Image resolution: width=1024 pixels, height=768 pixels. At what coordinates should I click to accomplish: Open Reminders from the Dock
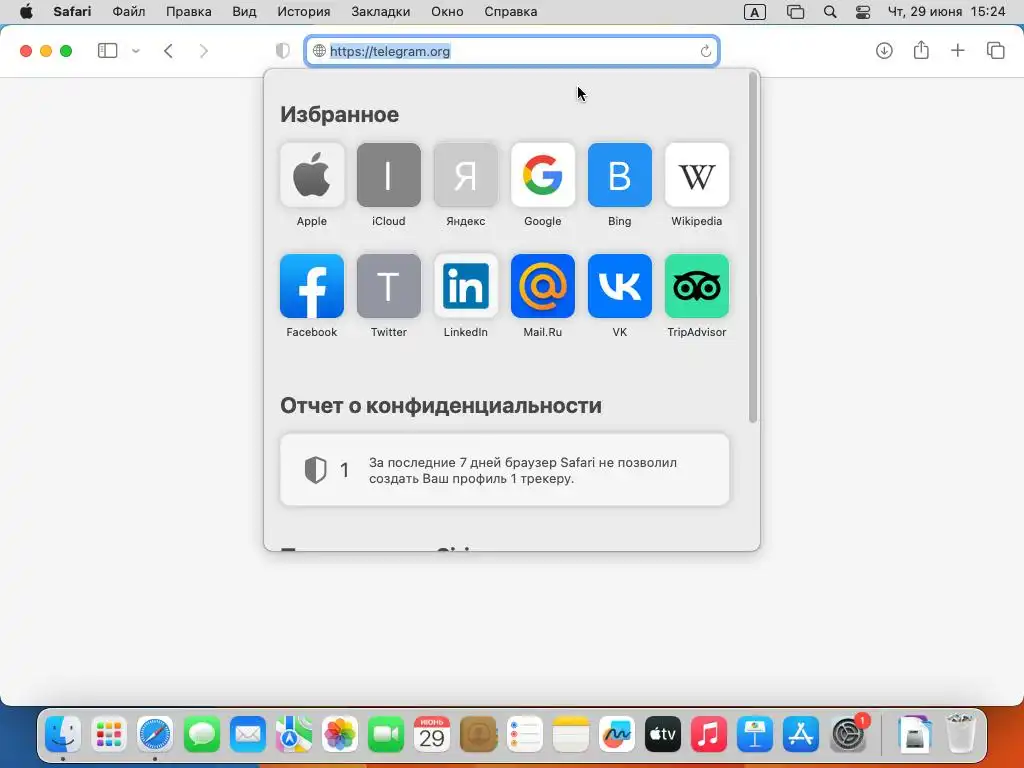coord(524,735)
